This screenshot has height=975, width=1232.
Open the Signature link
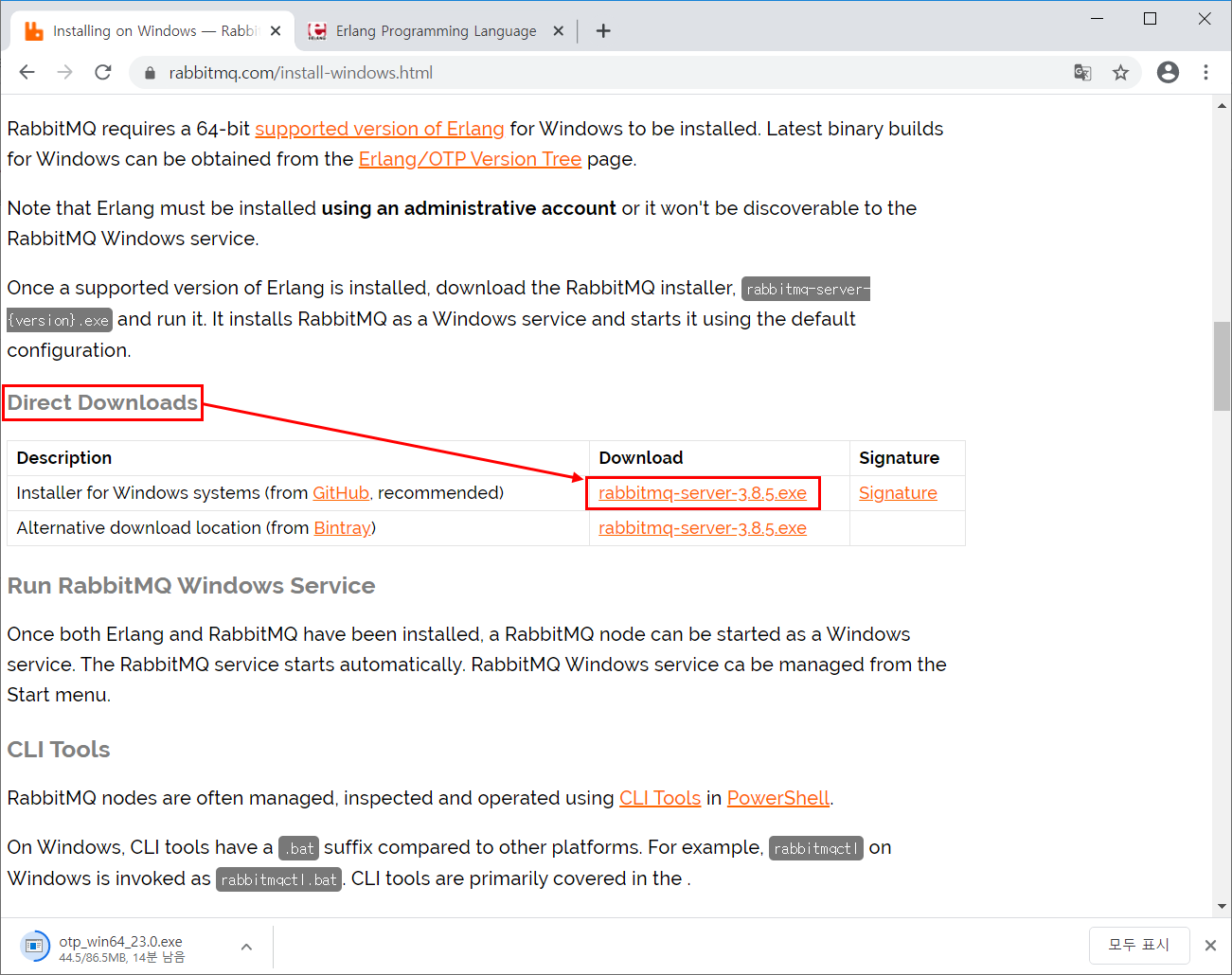tap(898, 493)
